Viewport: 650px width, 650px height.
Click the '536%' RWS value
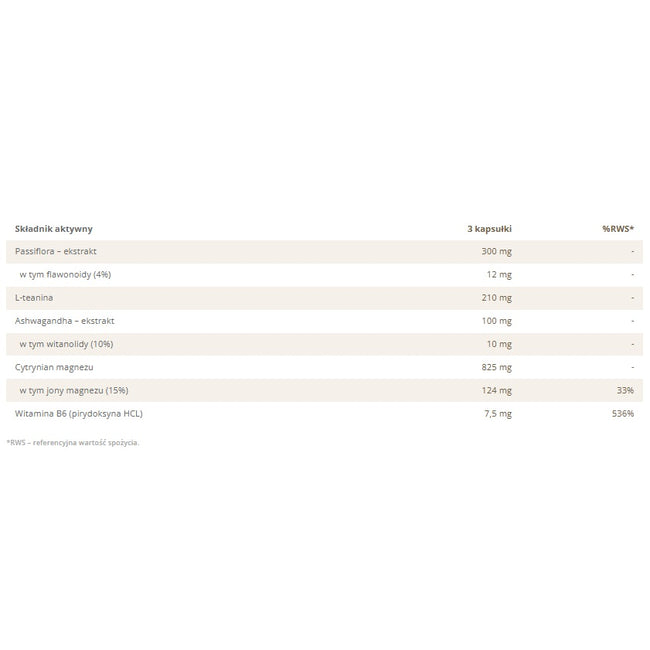click(x=623, y=414)
